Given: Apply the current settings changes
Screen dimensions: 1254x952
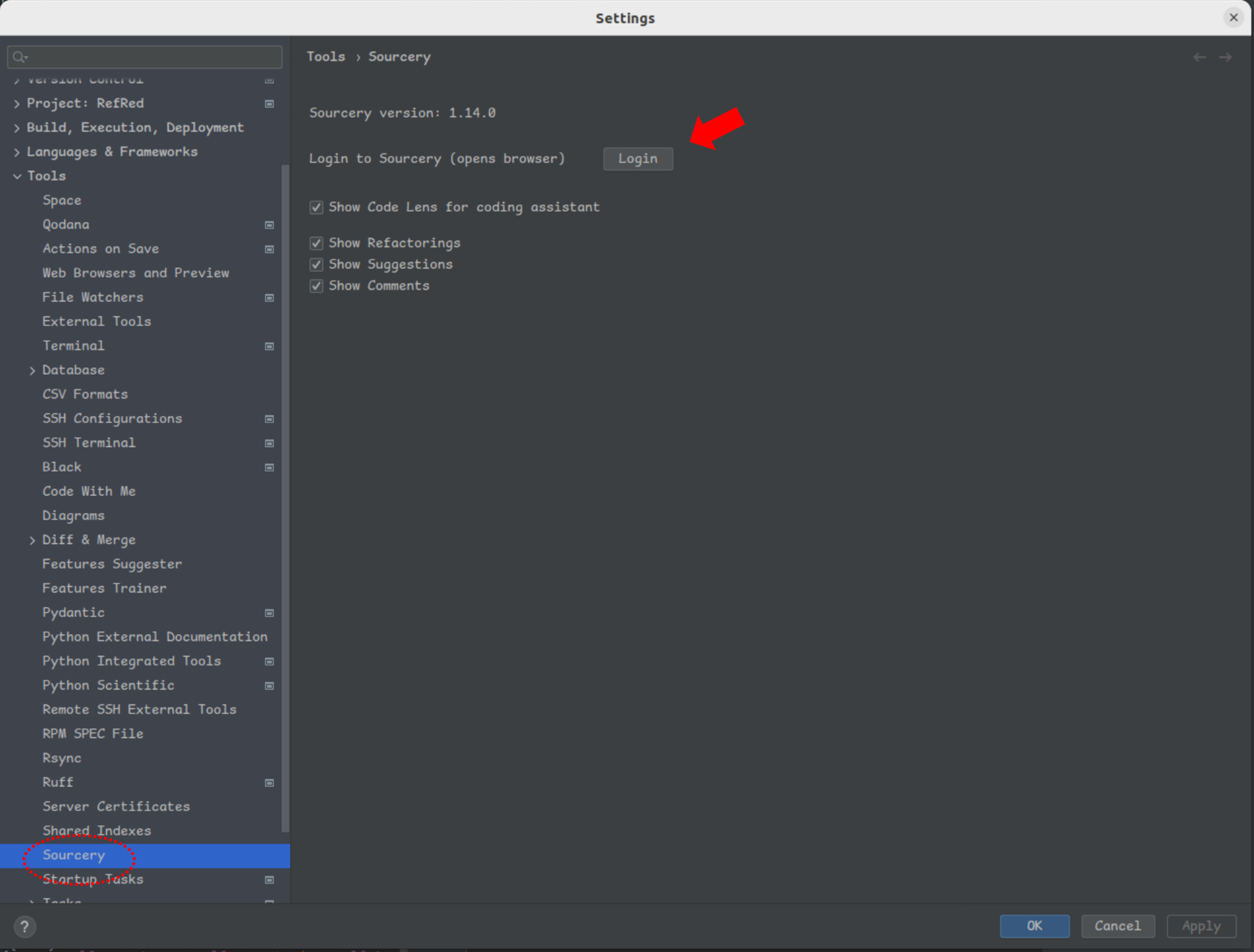Looking at the screenshot, I should point(1201,926).
